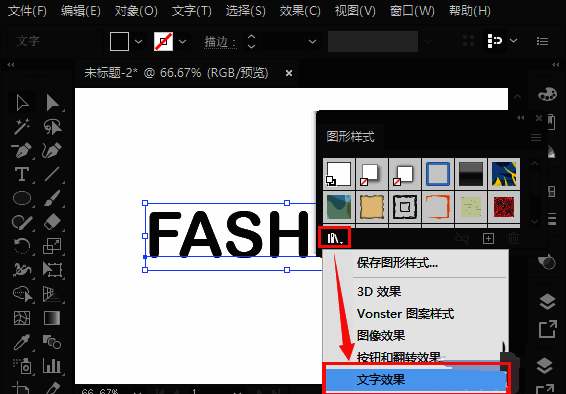This screenshot has width=566, height=394.
Task: Pick the Perspective Grid tool
Action: click(x=52, y=294)
